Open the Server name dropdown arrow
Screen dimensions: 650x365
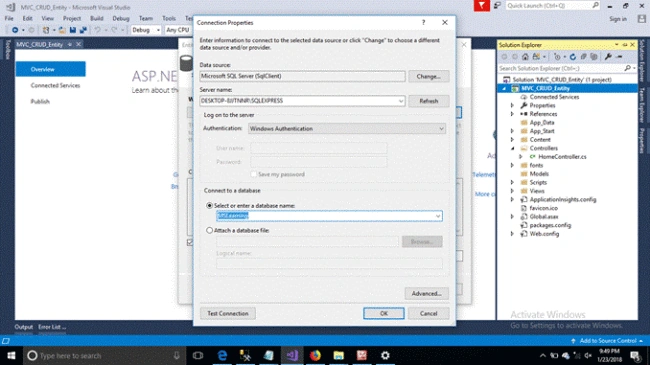tap(401, 101)
